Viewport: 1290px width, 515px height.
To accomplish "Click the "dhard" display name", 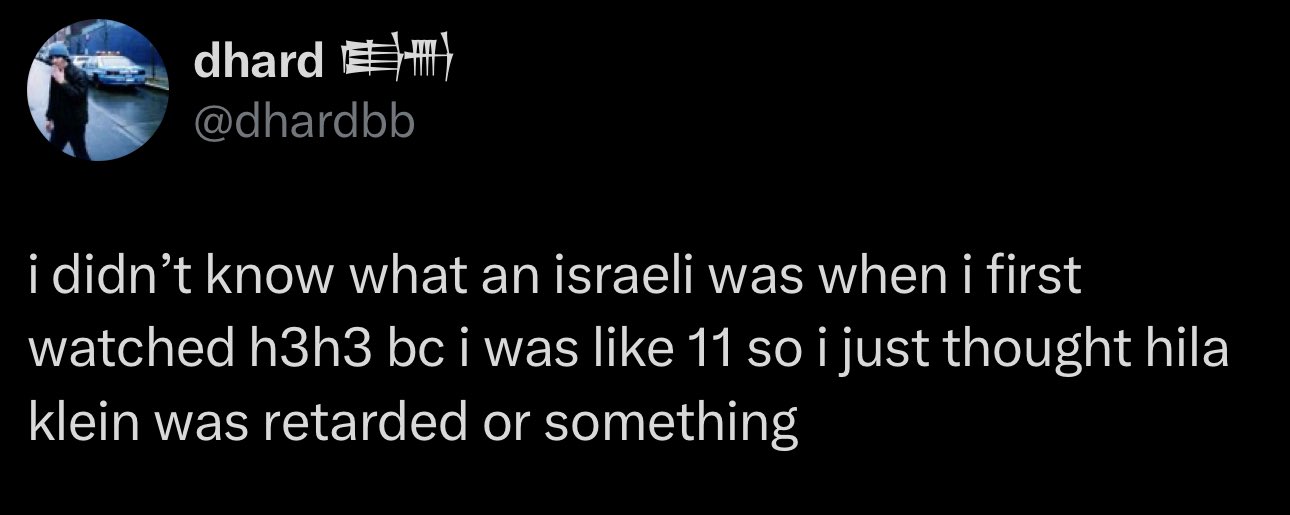I will (259, 64).
